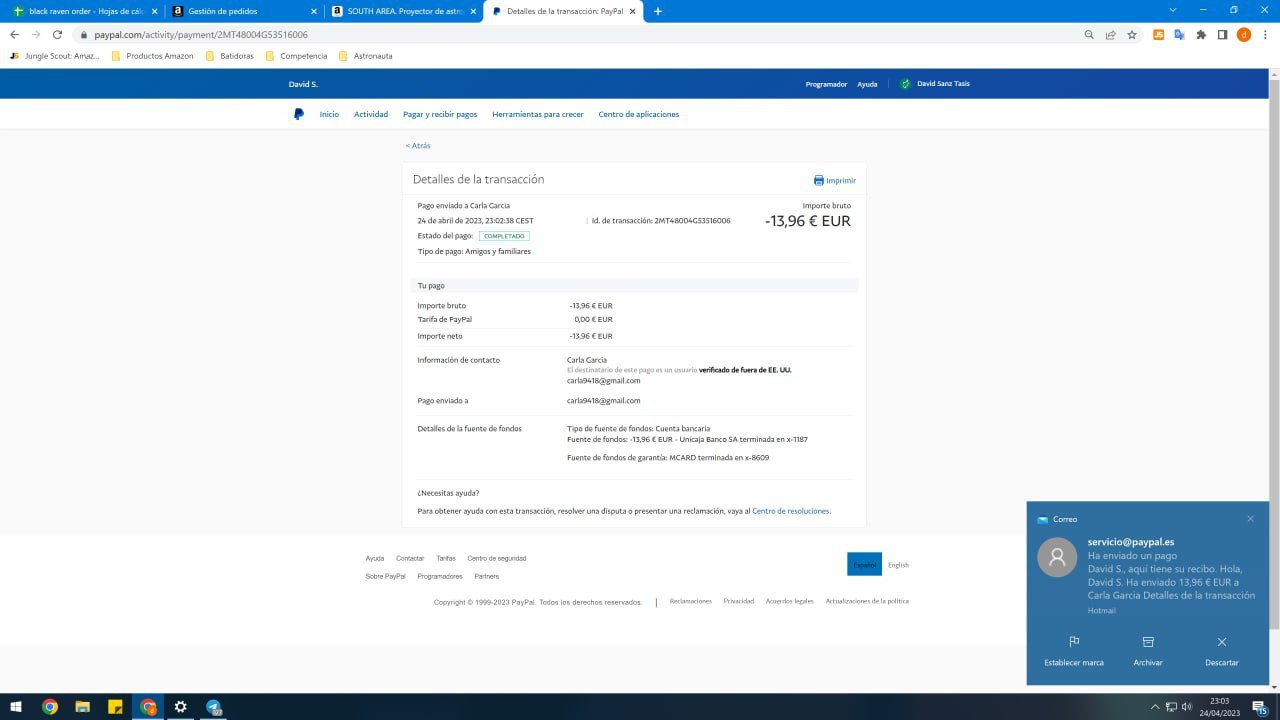Bookmark this page with star icon
The height and width of the screenshot is (720, 1280).
(1132, 34)
